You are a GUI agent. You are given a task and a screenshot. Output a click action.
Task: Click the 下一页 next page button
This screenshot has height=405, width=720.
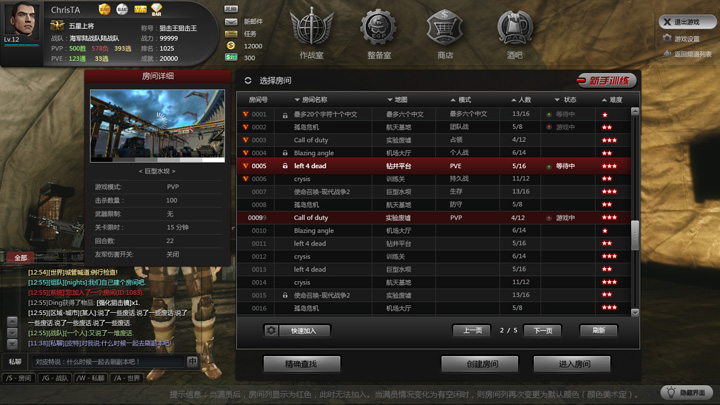click(x=543, y=331)
